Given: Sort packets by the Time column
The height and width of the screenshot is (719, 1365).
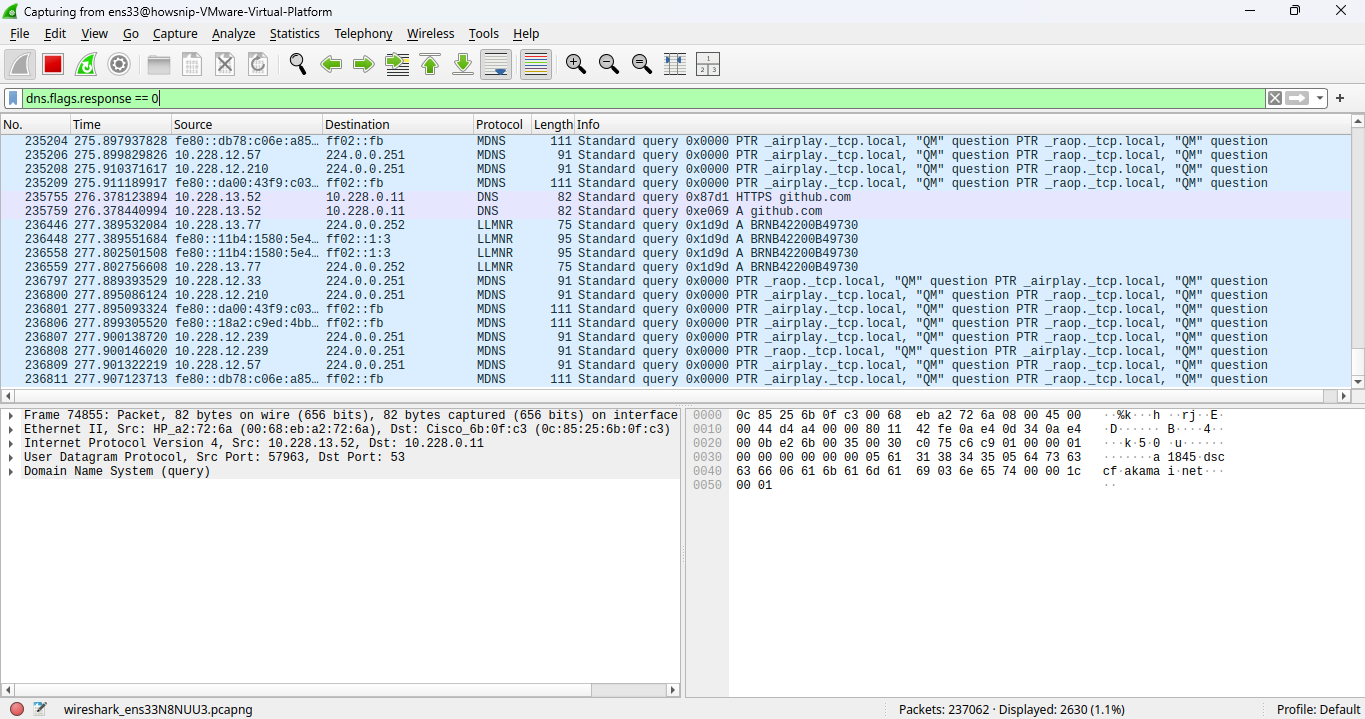Looking at the screenshot, I should tap(120, 125).
